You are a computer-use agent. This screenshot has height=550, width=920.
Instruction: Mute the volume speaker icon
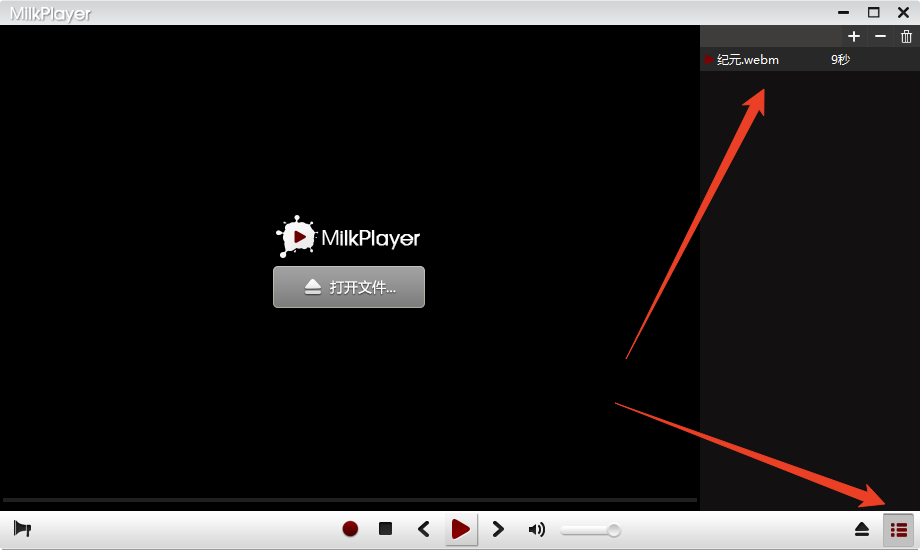coord(537,530)
